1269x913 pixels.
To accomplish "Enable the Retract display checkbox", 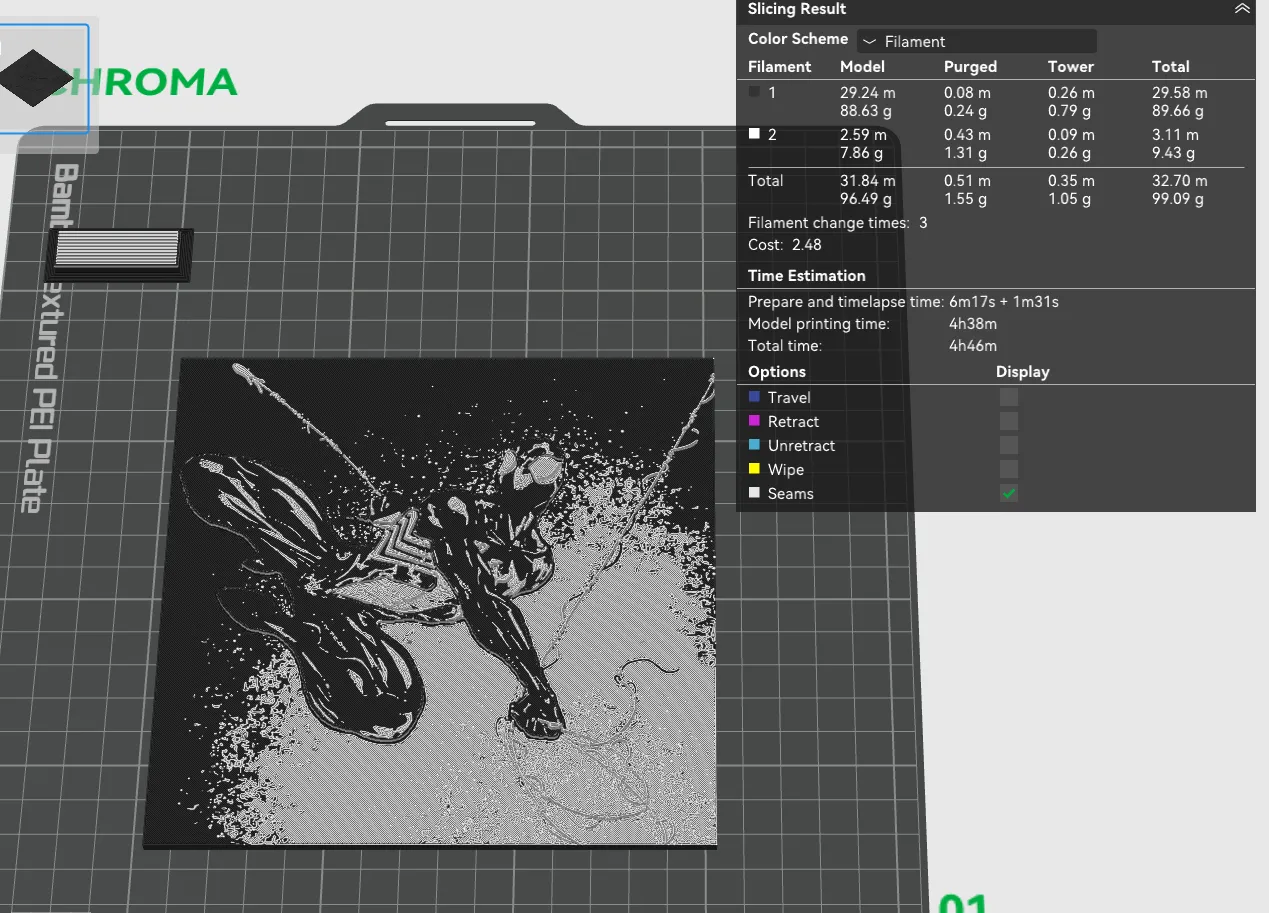I will pos(1009,421).
